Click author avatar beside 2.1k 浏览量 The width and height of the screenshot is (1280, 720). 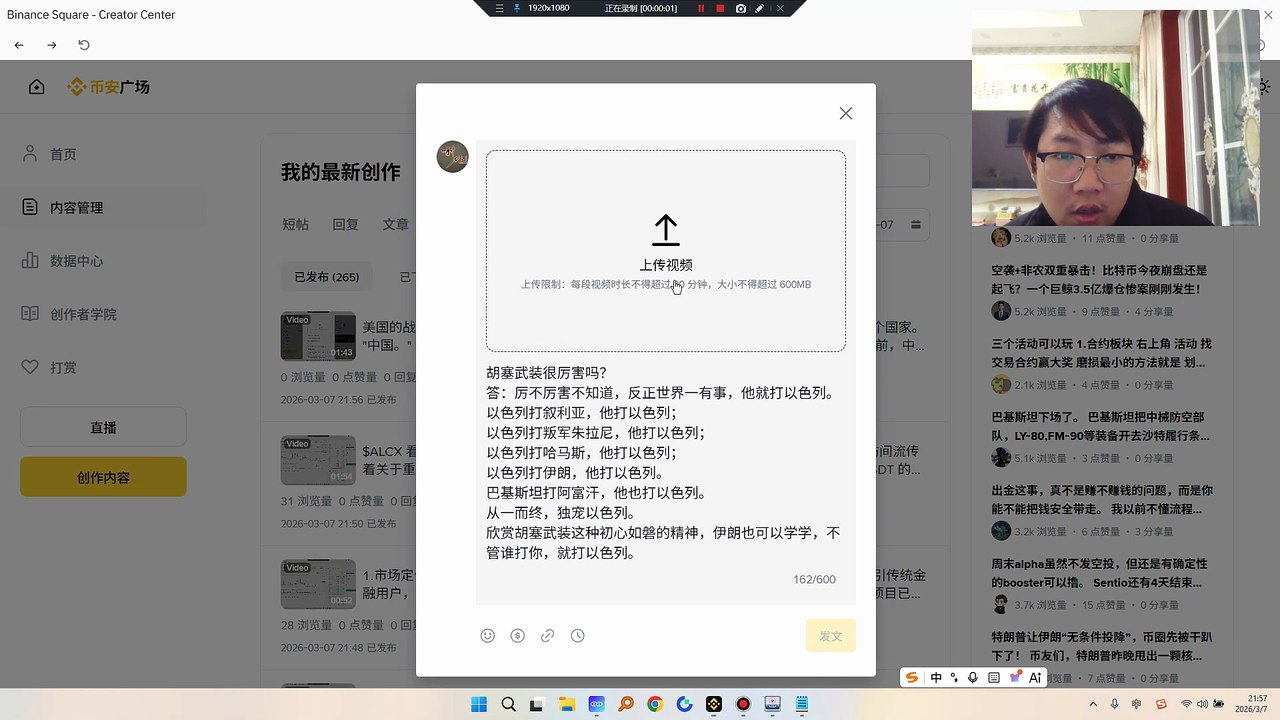1001,385
